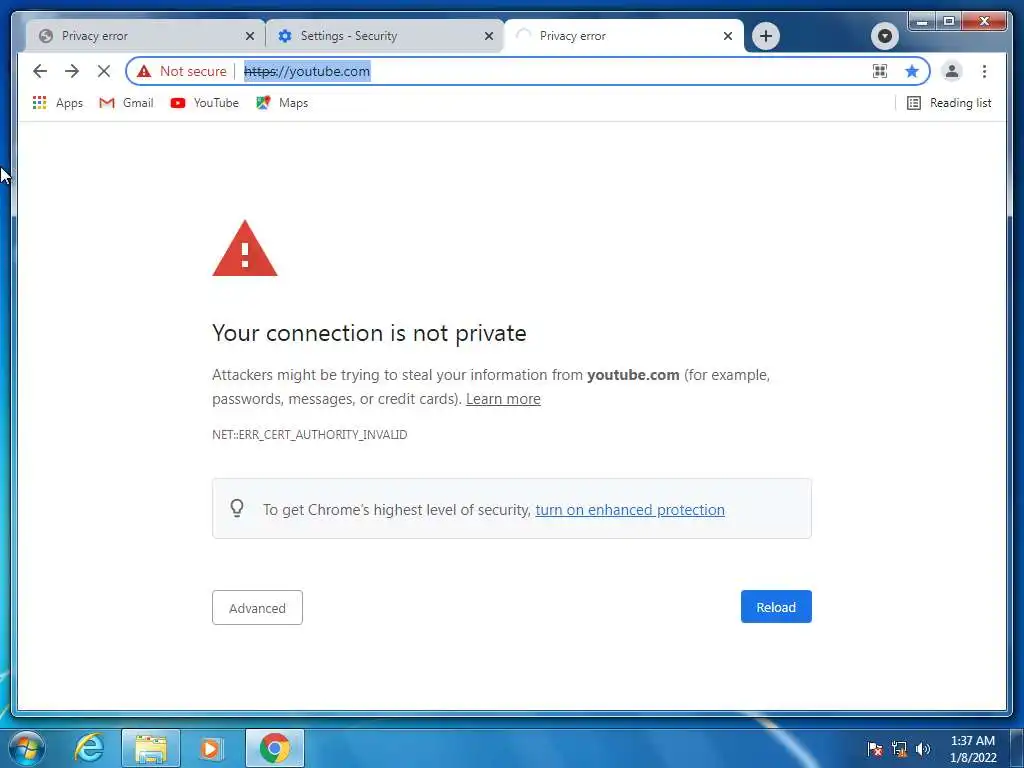Open Windows Explorer from taskbar
The width and height of the screenshot is (1024, 768).
151,748
